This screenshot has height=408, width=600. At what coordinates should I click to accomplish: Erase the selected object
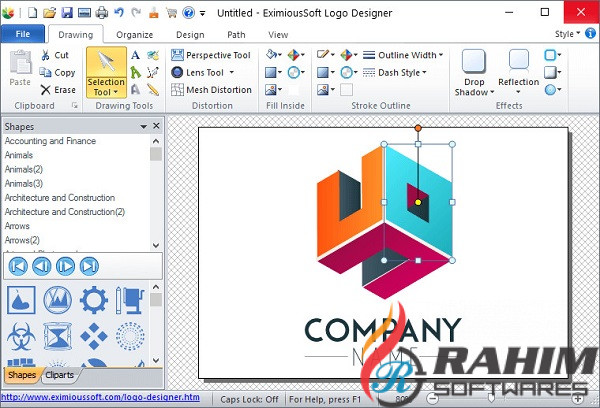58,90
